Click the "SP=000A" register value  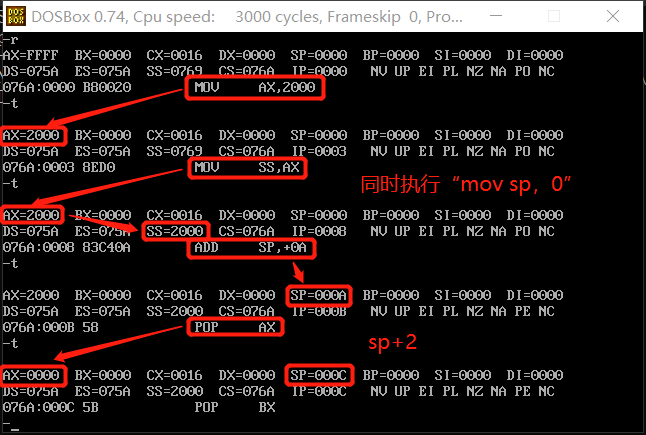[x=318, y=295]
